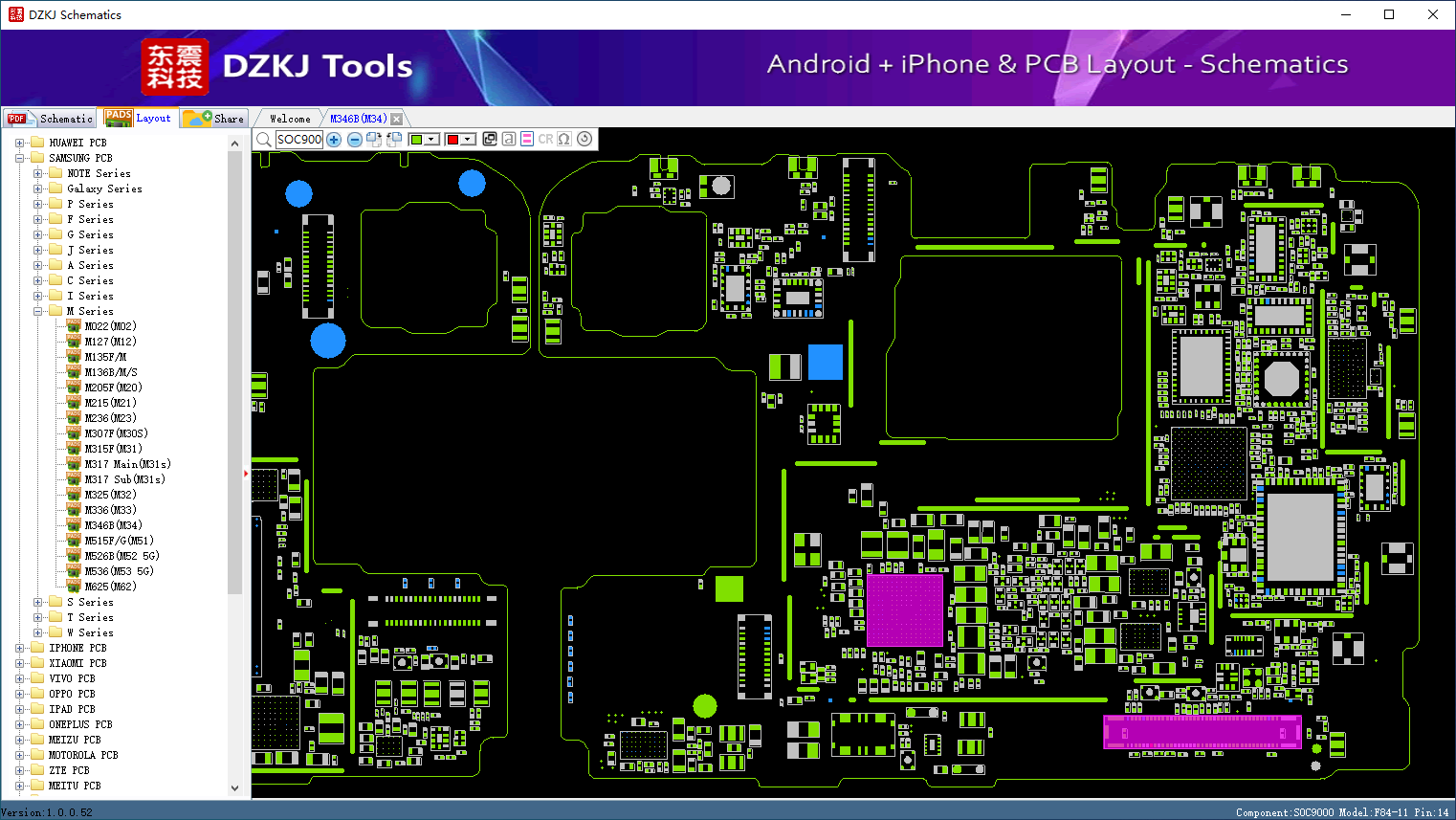The width and height of the screenshot is (1456, 820).
Task: Click the blue zoom out button
Action: point(354,140)
